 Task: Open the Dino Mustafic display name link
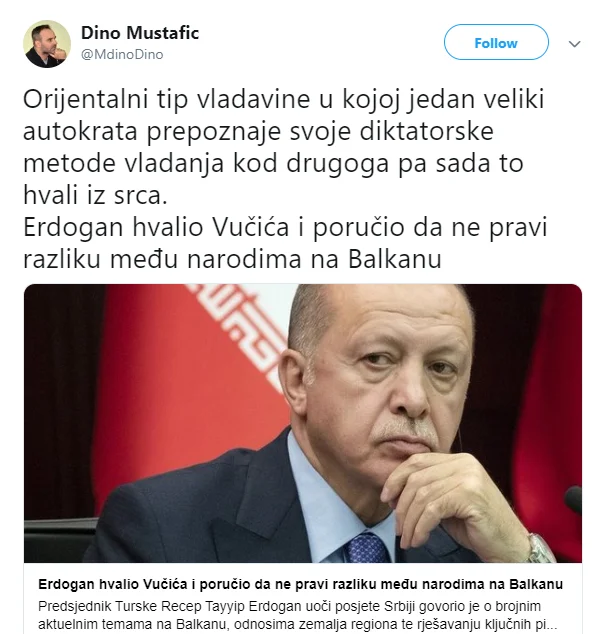pos(140,33)
